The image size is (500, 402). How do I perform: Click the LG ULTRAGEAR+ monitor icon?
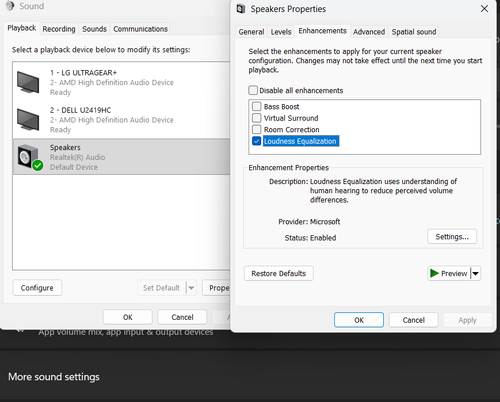pos(28,82)
